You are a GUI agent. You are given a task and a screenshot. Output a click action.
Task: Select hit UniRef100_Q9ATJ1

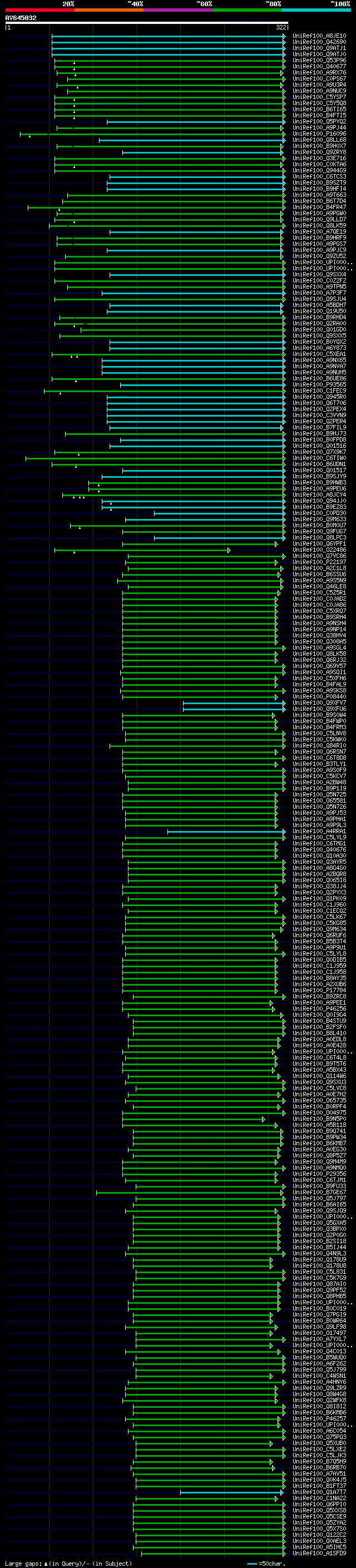coord(319,48)
